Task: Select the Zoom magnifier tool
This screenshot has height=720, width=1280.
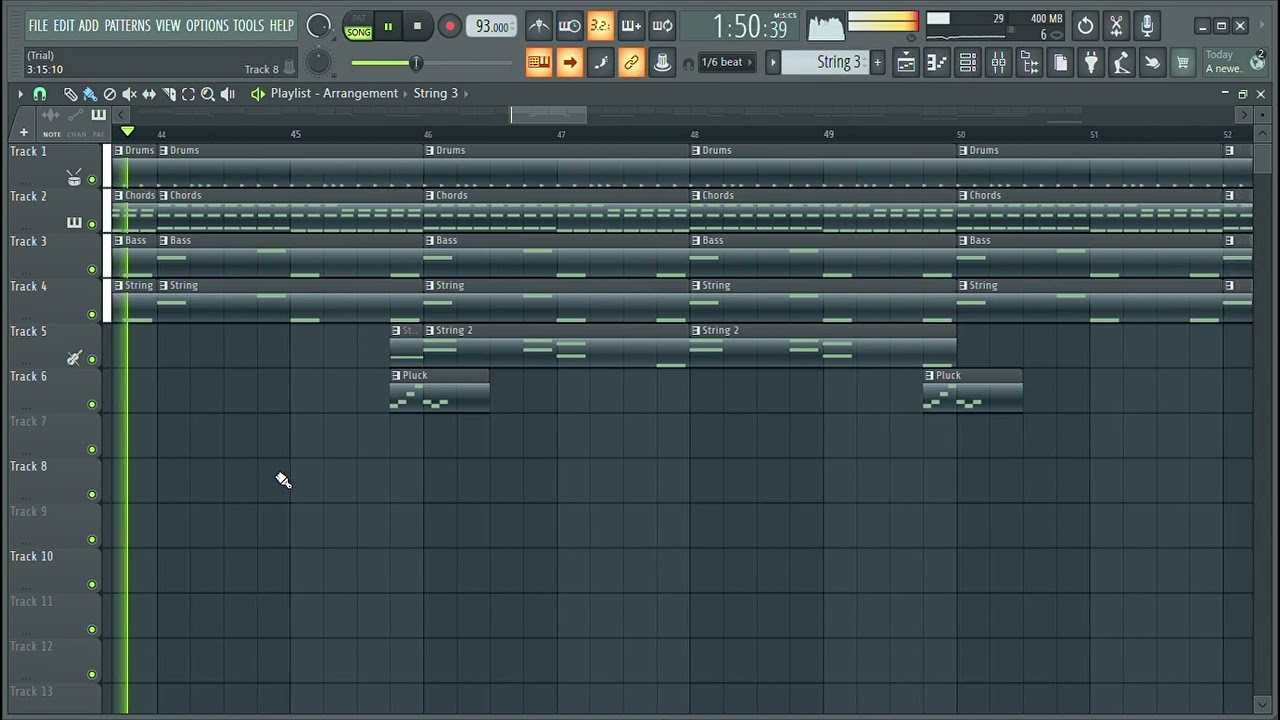Action: [208, 94]
